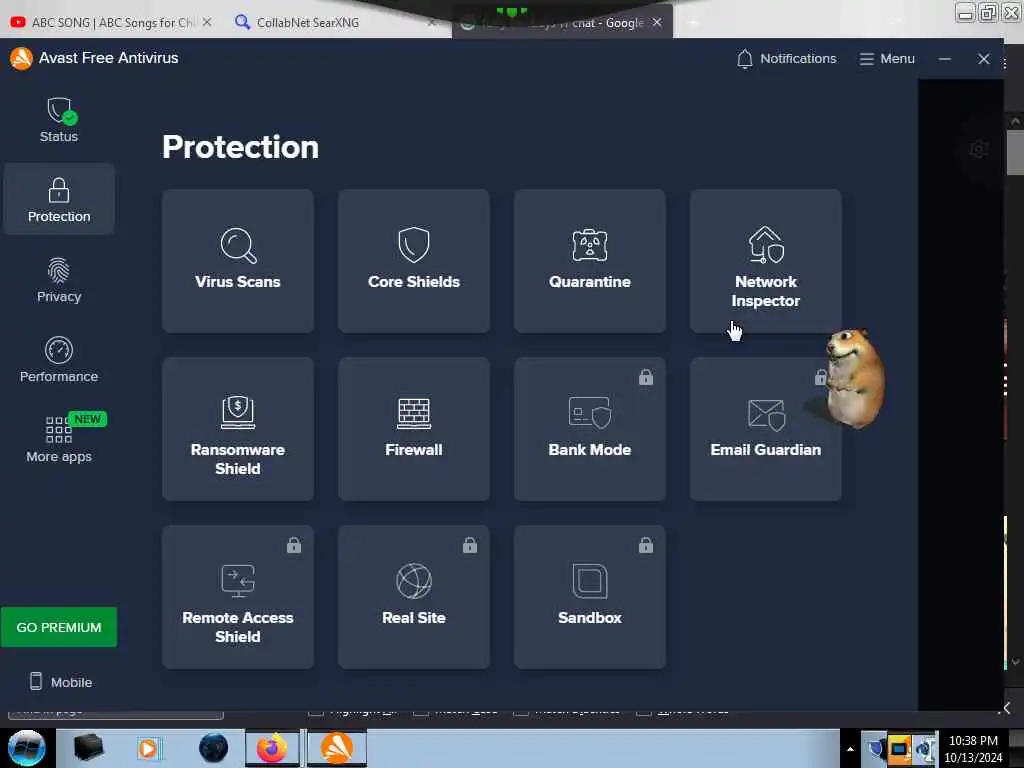Open Firefox from the taskbar
This screenshot has height=768, width=1024.
[x=272, y=748]
